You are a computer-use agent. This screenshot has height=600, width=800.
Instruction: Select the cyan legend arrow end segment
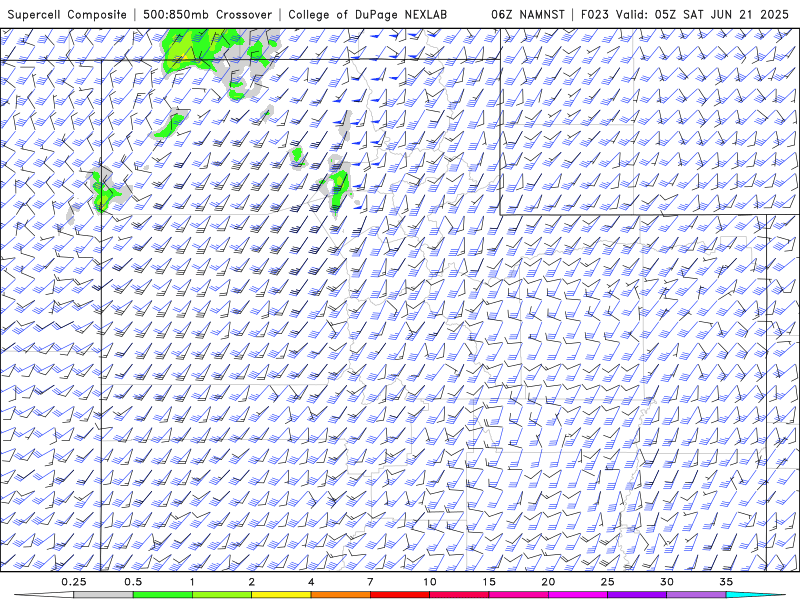click(755, 595)
